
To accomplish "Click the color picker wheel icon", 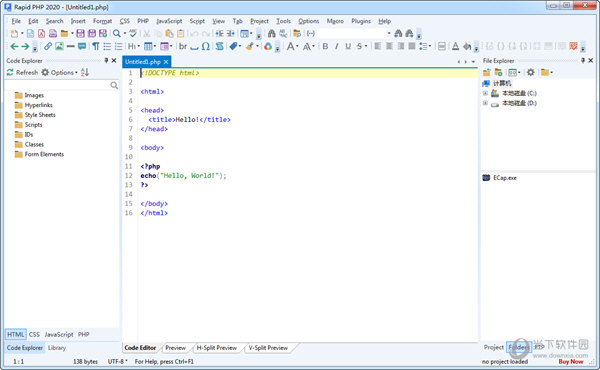I will click(x=268, y=47).
